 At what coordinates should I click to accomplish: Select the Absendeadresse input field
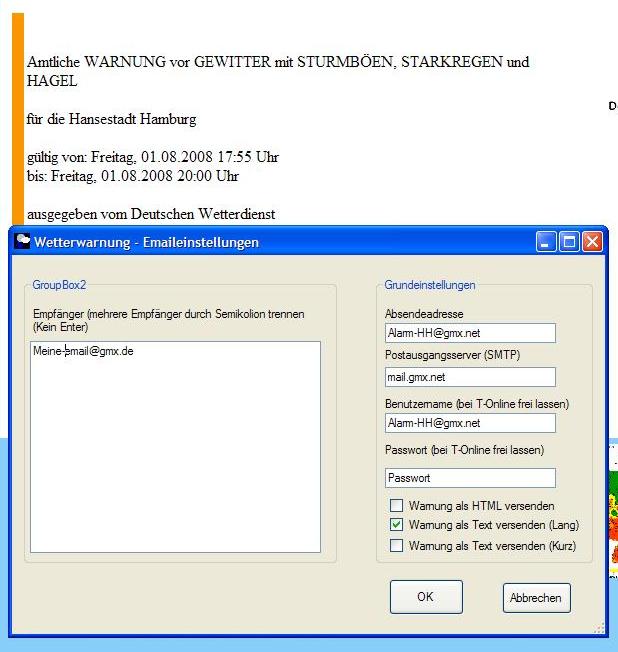point(469,333)
